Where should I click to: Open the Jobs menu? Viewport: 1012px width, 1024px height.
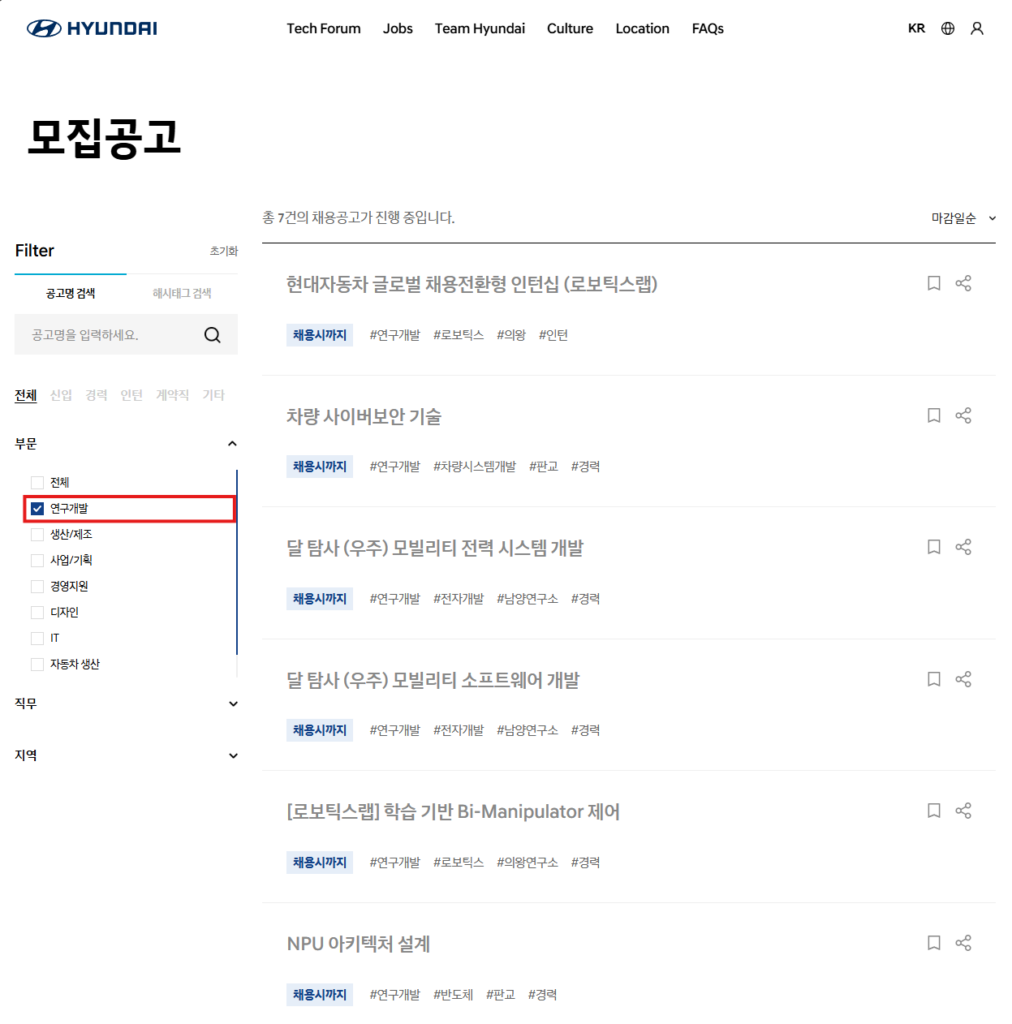pyautogui.click(x=398, y=29)
